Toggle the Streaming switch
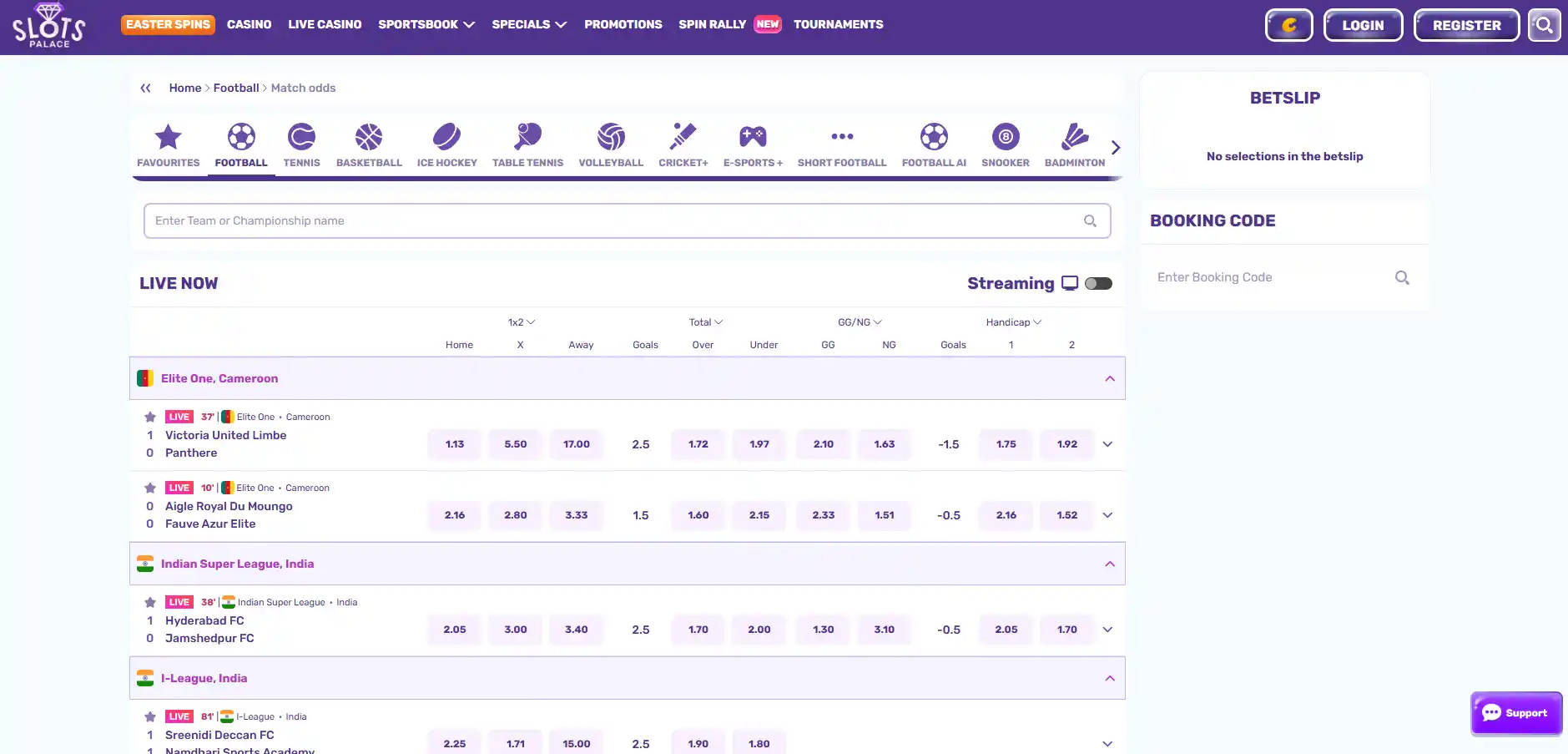 (1098, 283)
